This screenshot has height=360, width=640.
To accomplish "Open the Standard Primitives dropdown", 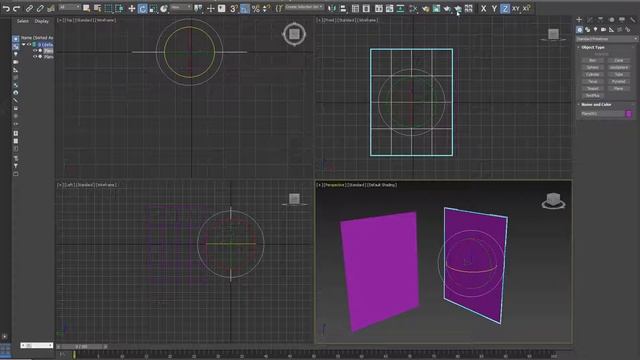I will (607, 39).
